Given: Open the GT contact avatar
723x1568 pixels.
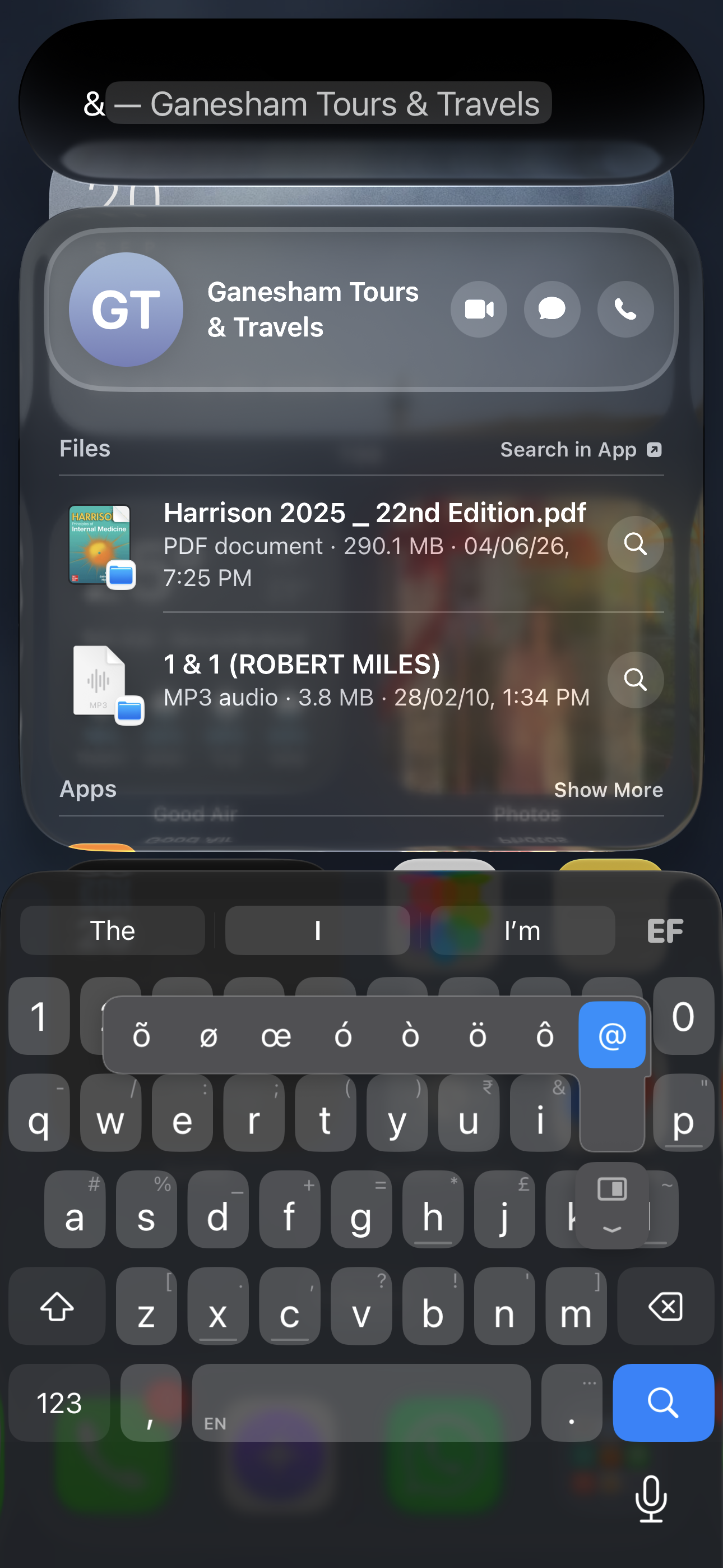Looking at the screenshot, I should (126, 309).
